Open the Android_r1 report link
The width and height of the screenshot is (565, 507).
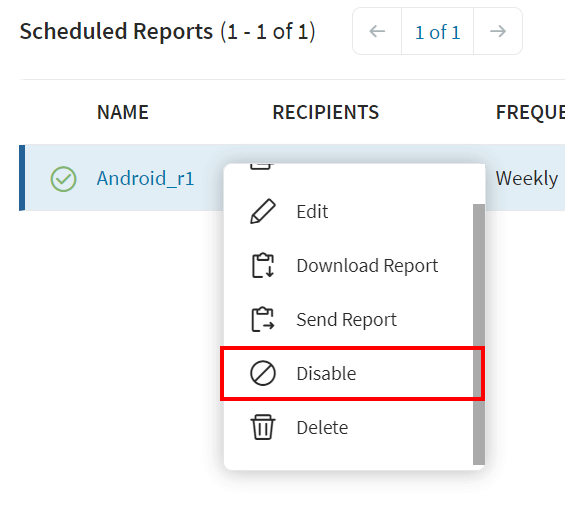[146, 178]
